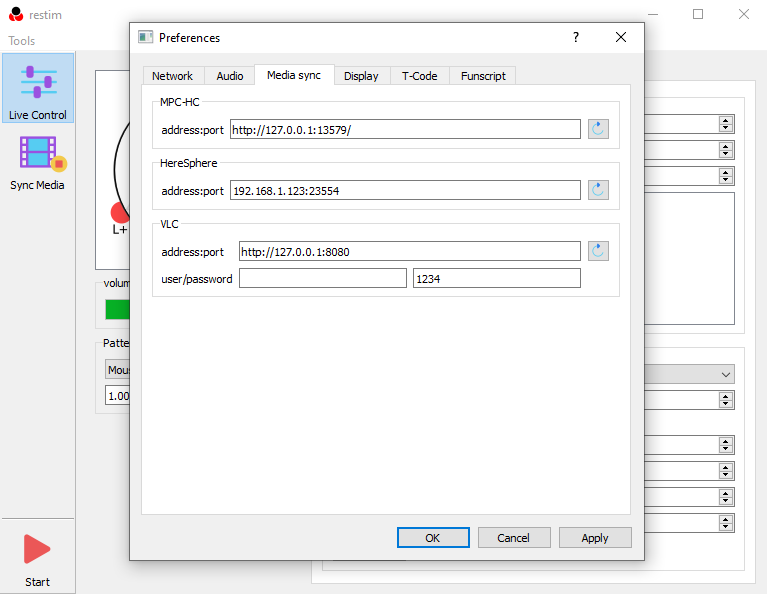Open the Tools menu

[22, 41]
